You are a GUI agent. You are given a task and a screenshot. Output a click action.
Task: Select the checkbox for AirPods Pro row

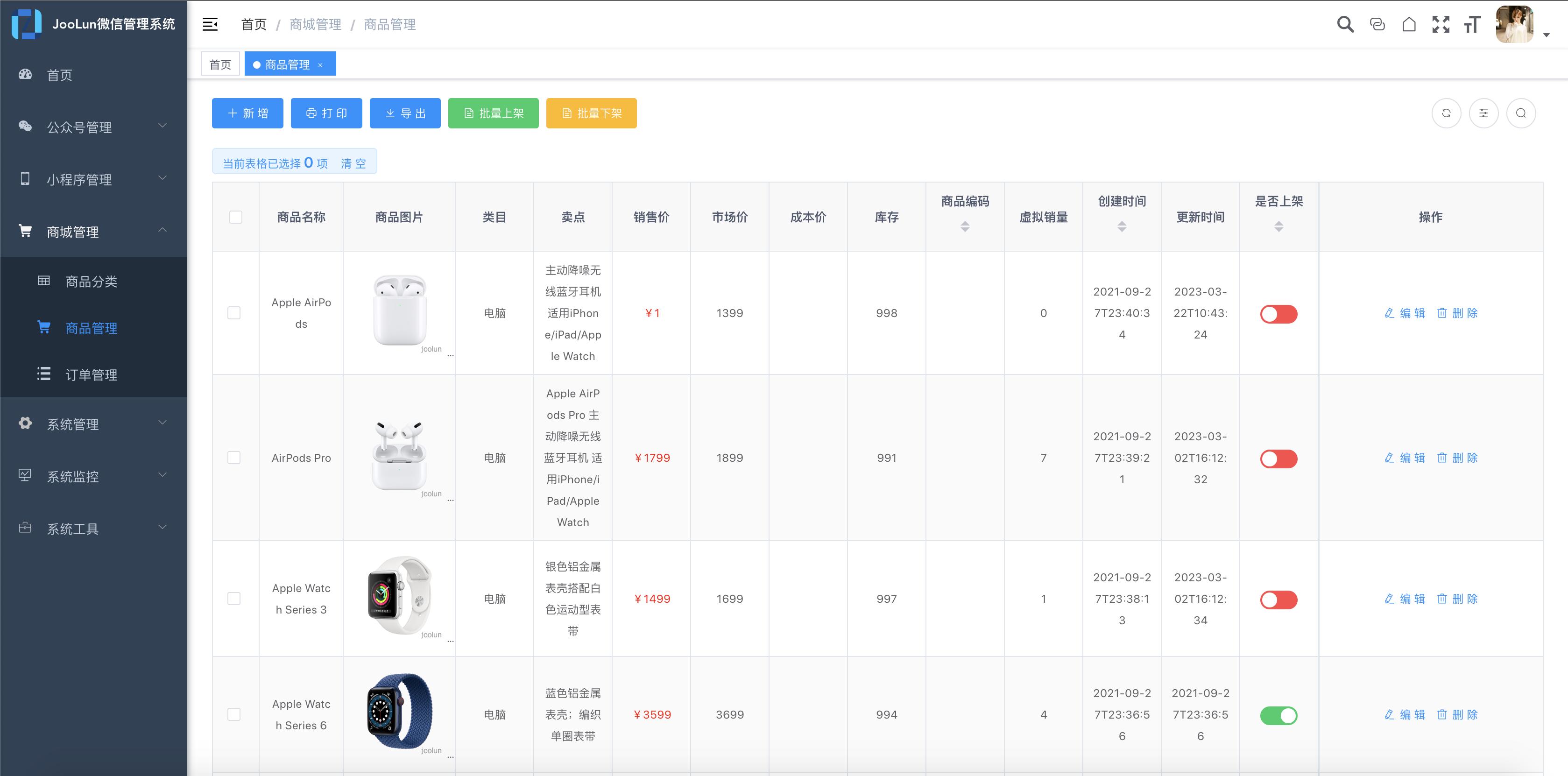(x=234, y=458)
